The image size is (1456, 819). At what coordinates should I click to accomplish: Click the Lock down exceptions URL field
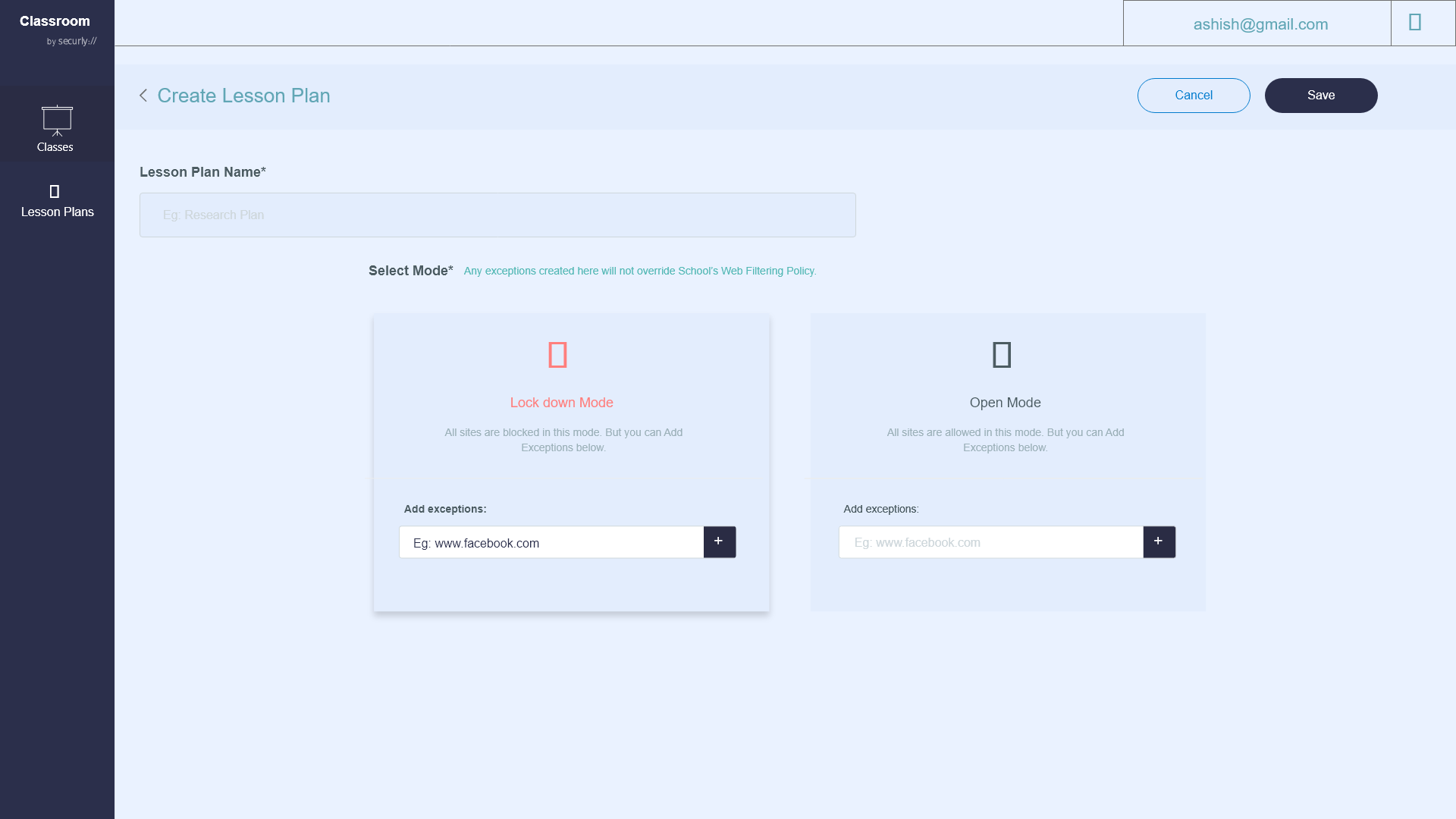[x=551, y=543]
